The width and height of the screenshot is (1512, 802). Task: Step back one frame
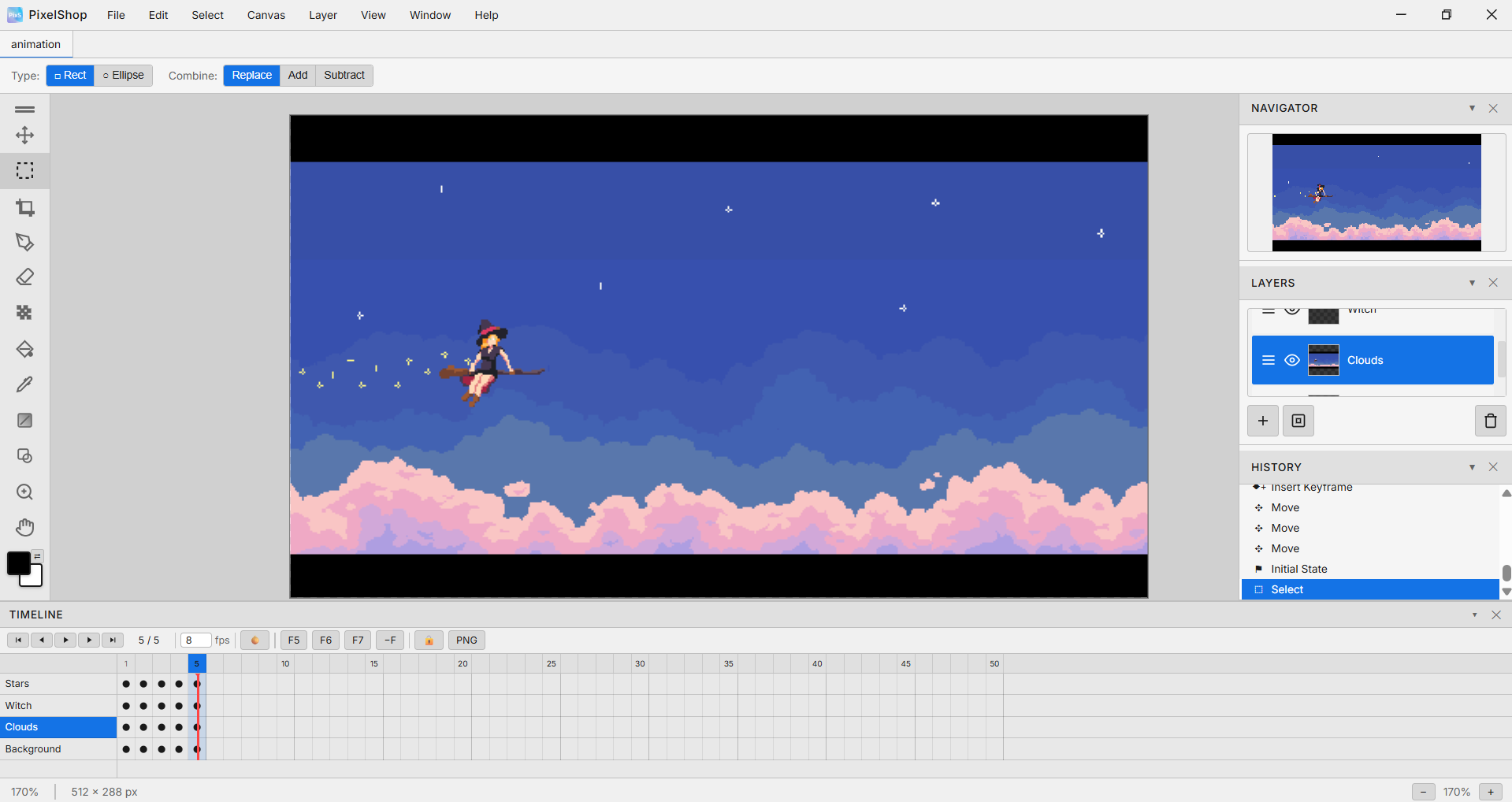click(42, 640)
